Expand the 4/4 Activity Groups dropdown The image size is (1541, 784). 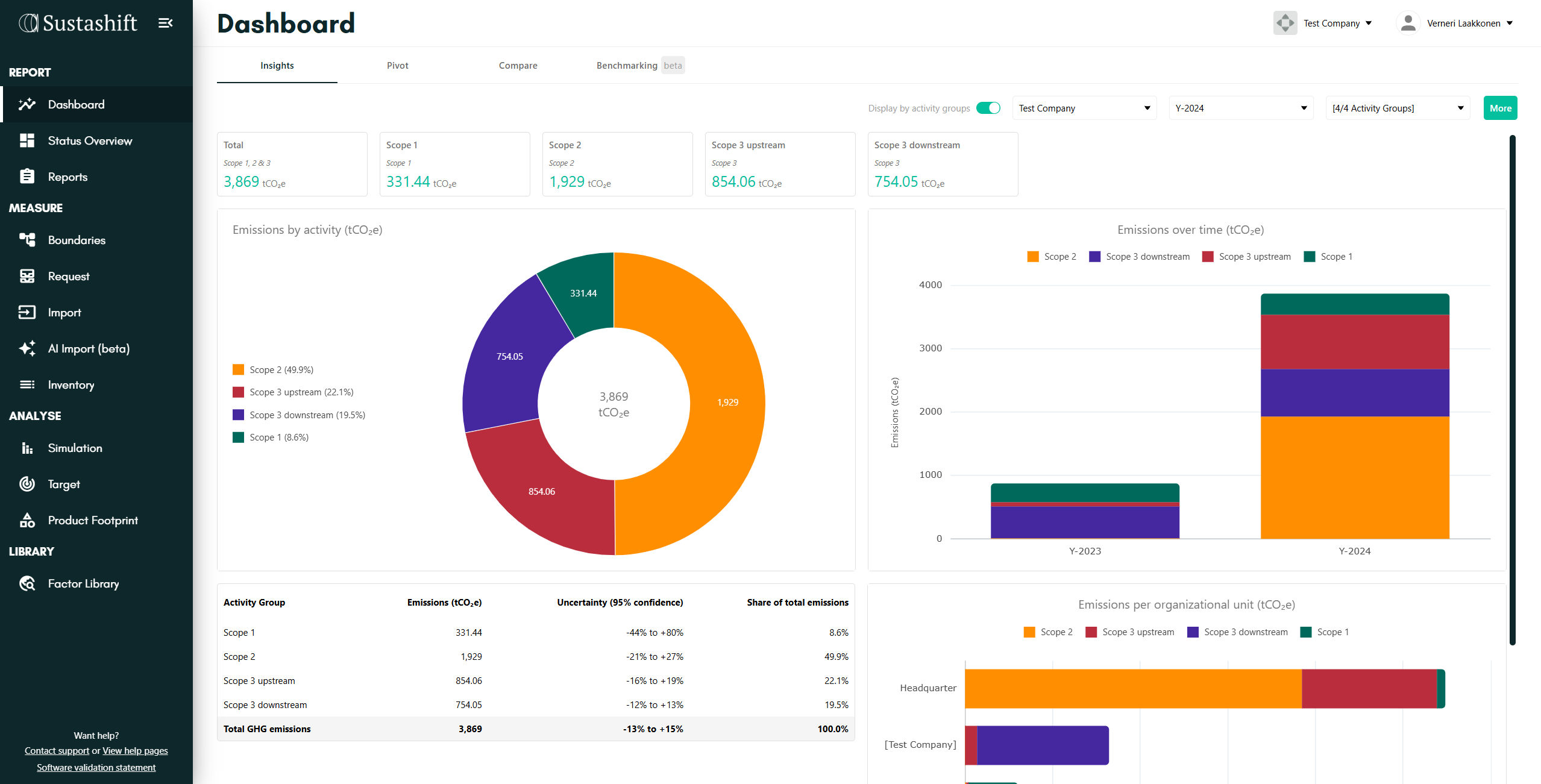[x=1397, y=108]
